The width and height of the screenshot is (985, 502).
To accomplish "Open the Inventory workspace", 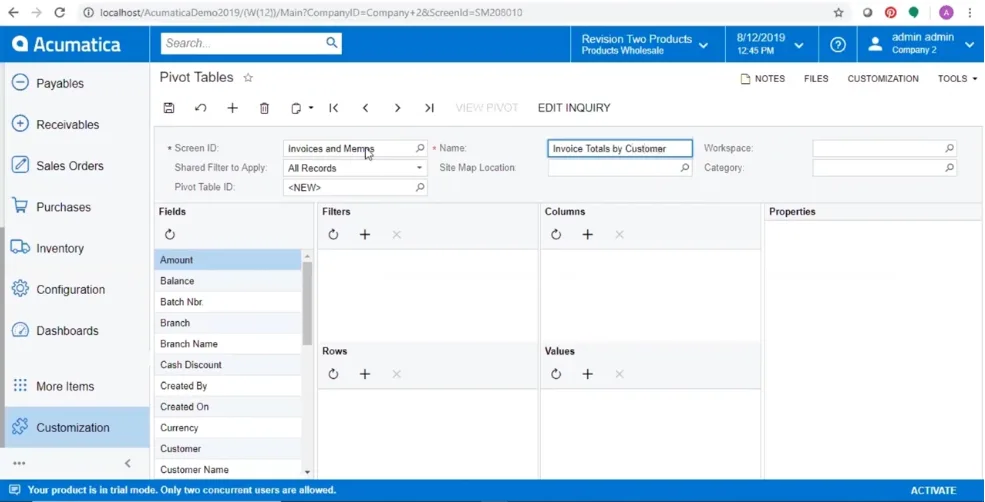I will (60, 248).
